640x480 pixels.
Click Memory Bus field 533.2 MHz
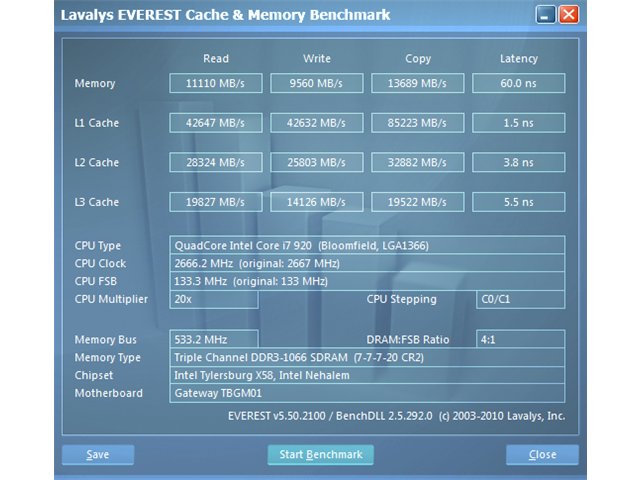pos(213,339)
